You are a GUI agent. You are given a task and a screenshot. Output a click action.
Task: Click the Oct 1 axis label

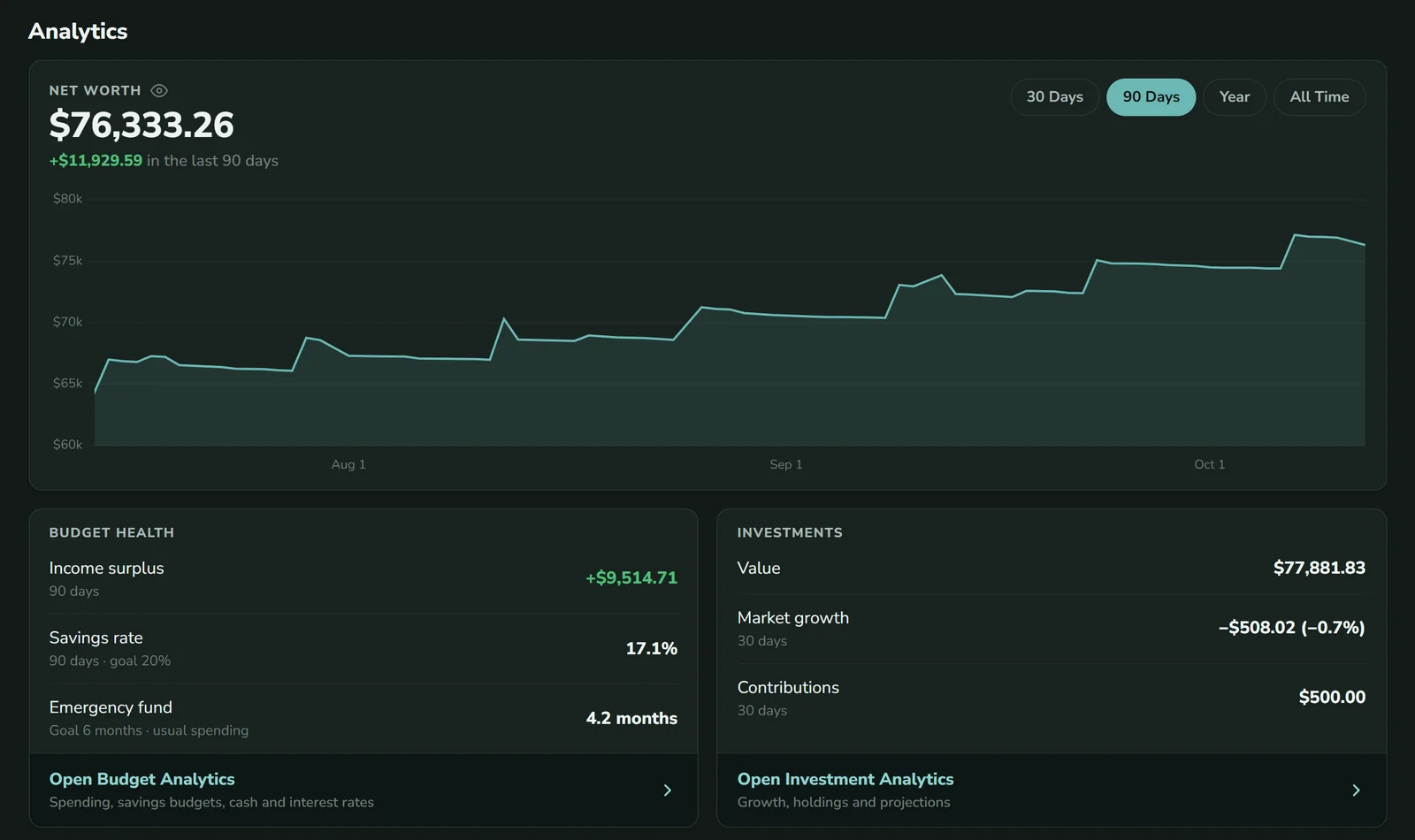1209,464
